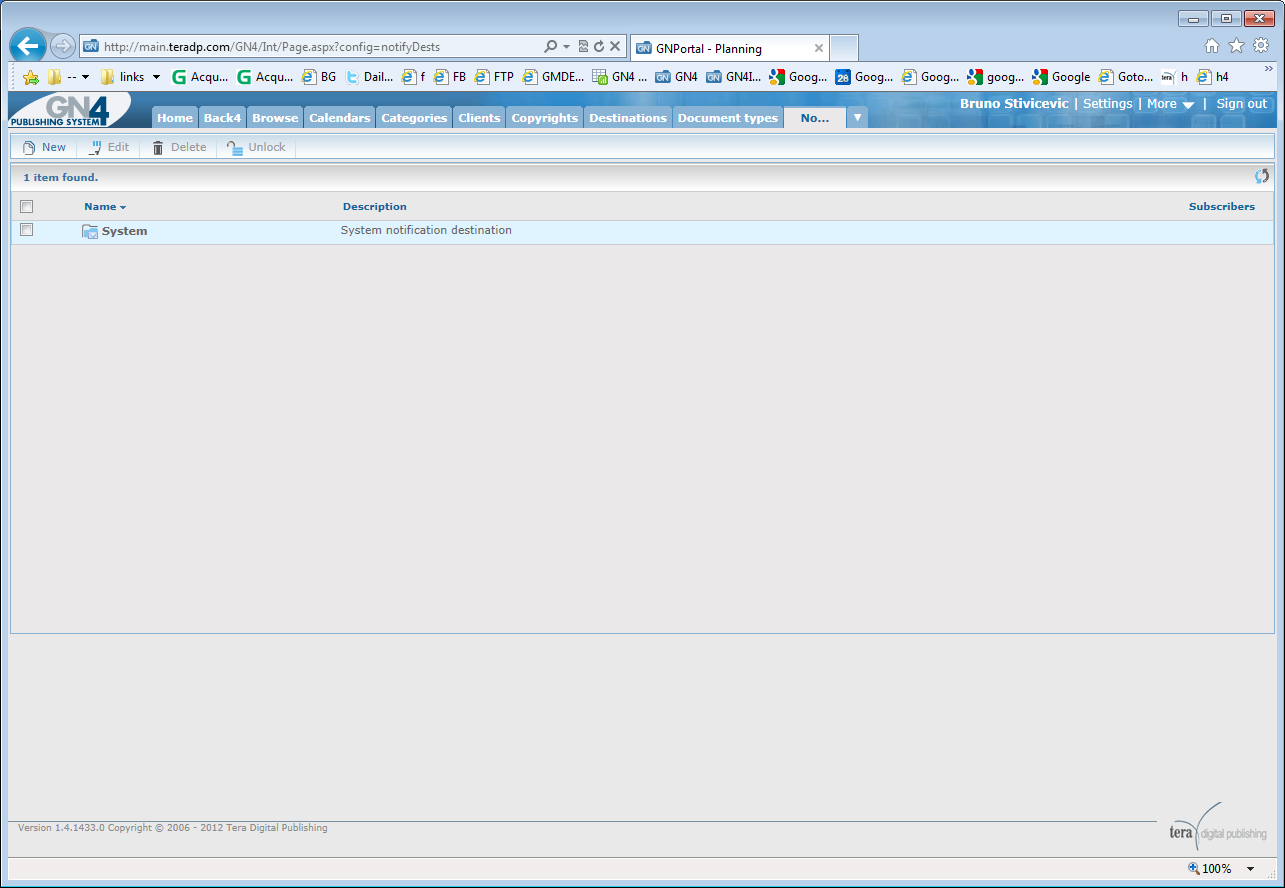1285x888 pixels.
Task: Tick the checkbox for the System row
Action: pos(27,230)
